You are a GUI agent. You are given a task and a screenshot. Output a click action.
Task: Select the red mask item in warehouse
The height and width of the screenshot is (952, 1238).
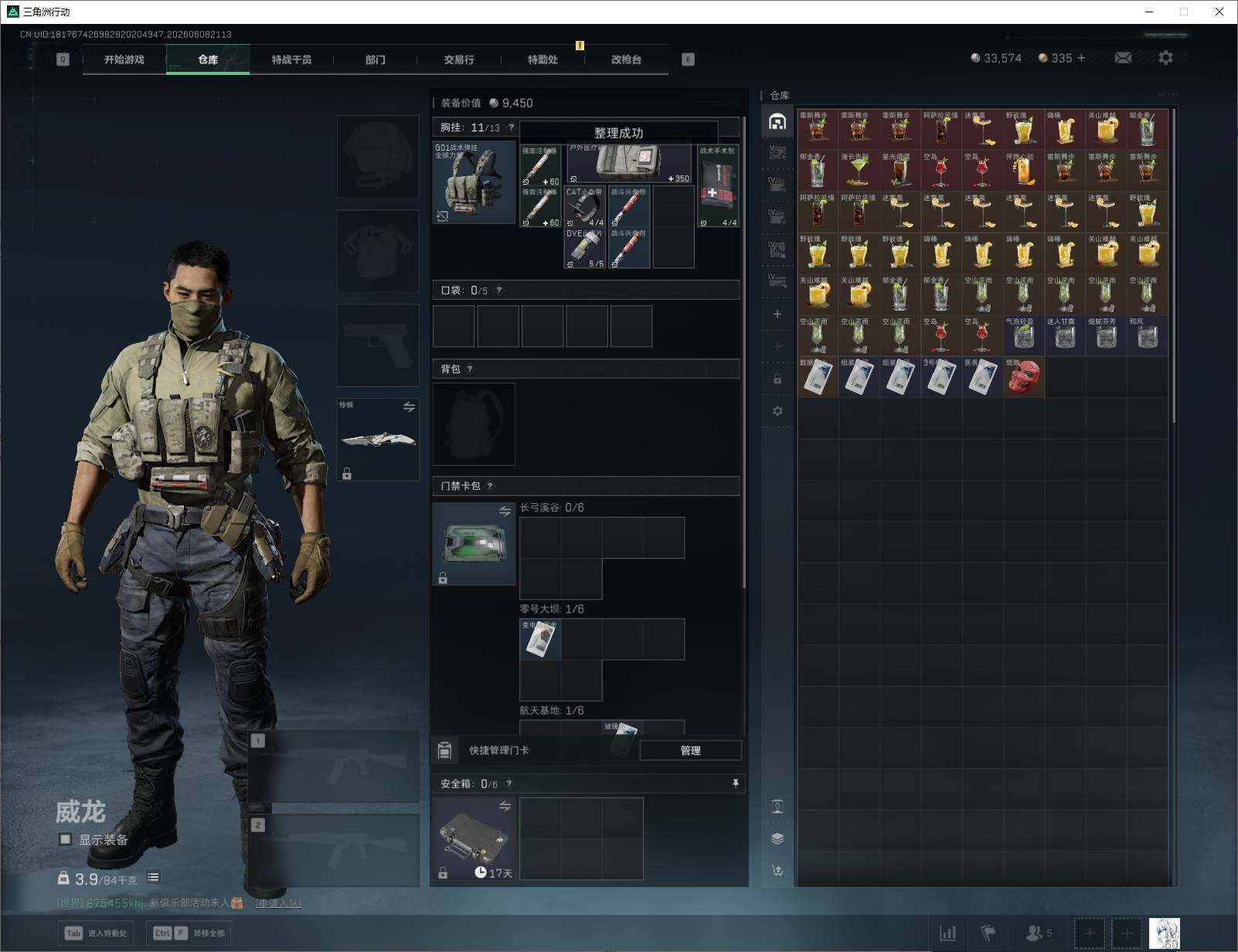click(1024, 376)
